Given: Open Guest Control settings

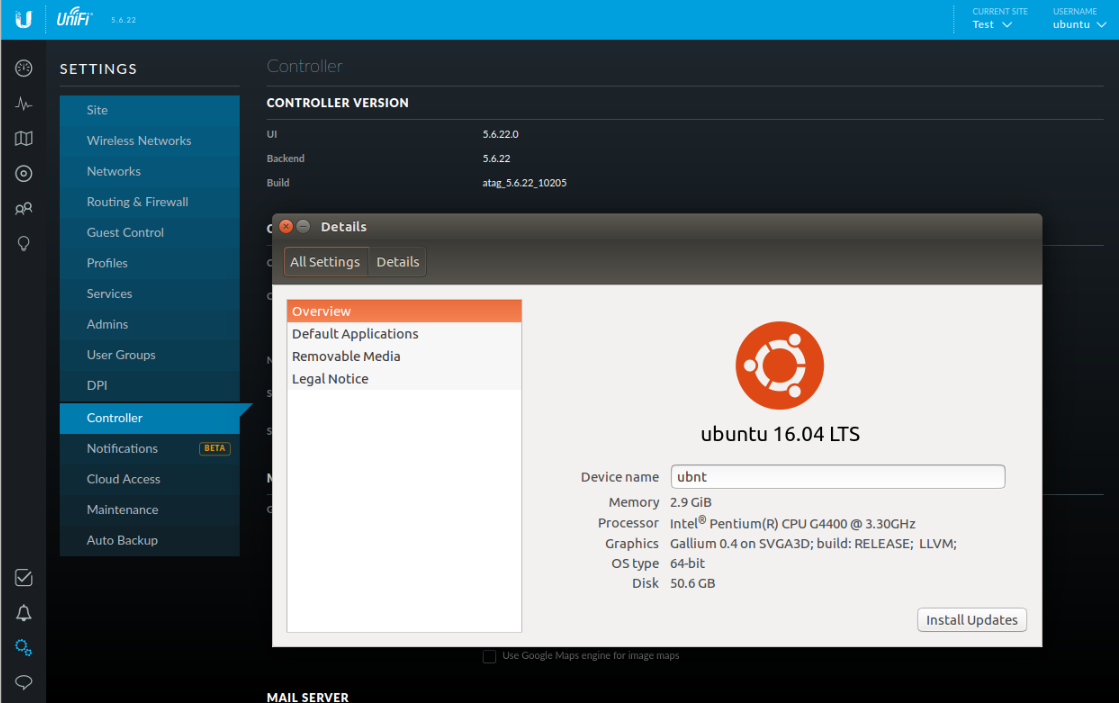Looking at the screenshot, I should click(x=150, y=233).
